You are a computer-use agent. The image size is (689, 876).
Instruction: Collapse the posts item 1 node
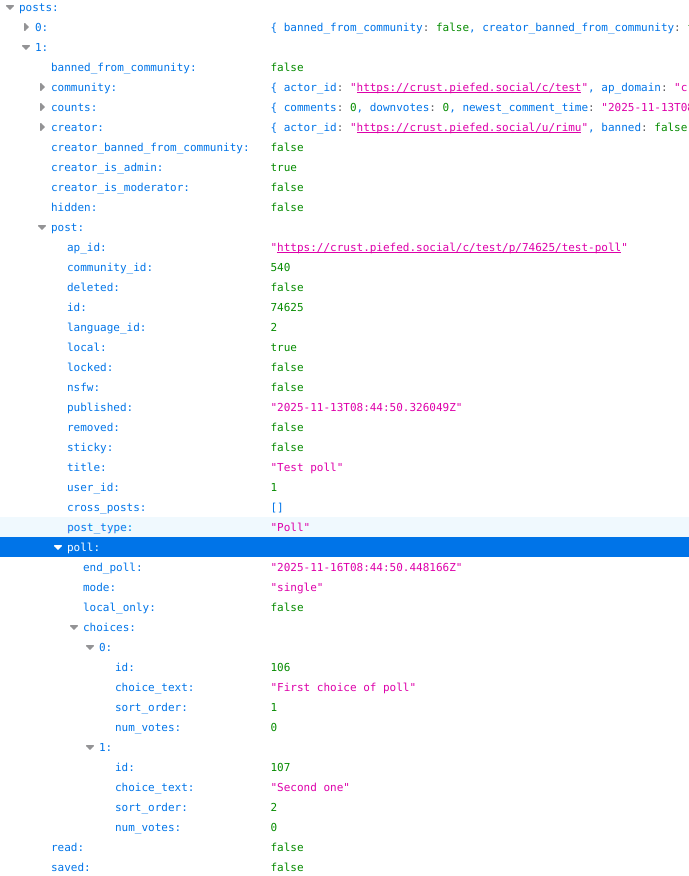(x=26, y=47)
